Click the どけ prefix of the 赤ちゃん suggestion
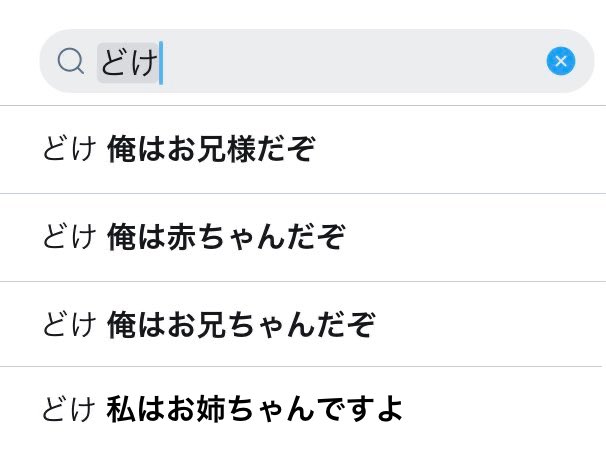 pyautogui.click(x=69, y=237)
